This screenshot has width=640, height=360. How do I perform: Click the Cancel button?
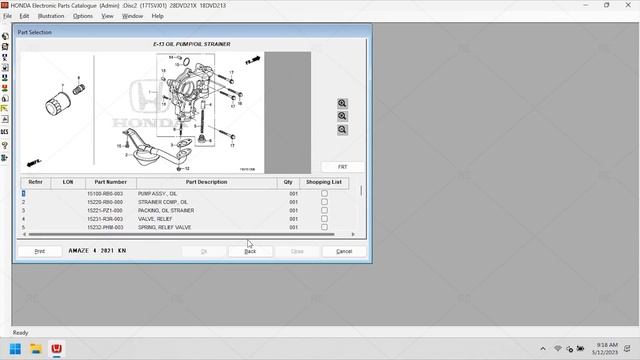(x=344, y=251)
